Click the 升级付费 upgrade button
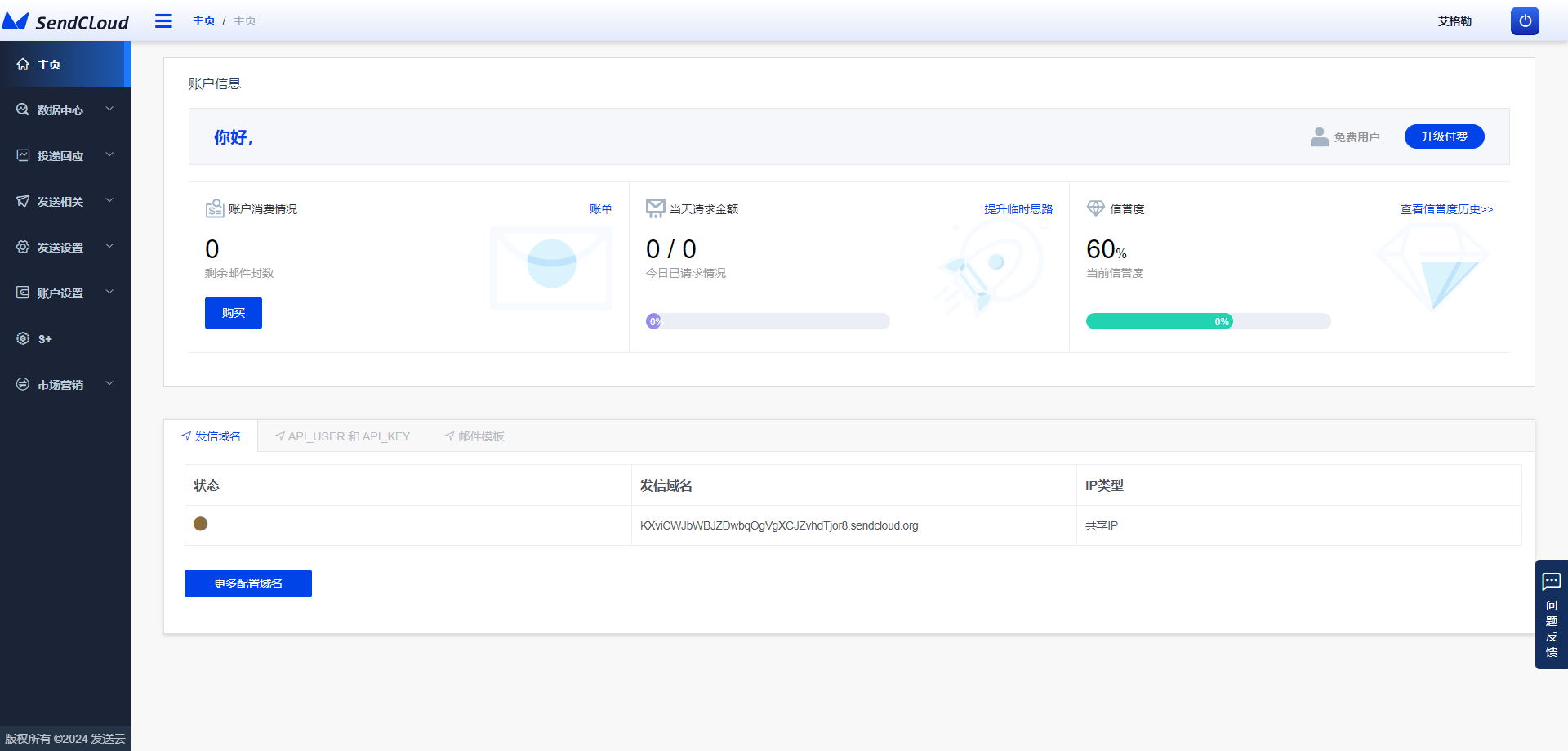 click(x=1444, y=136)
